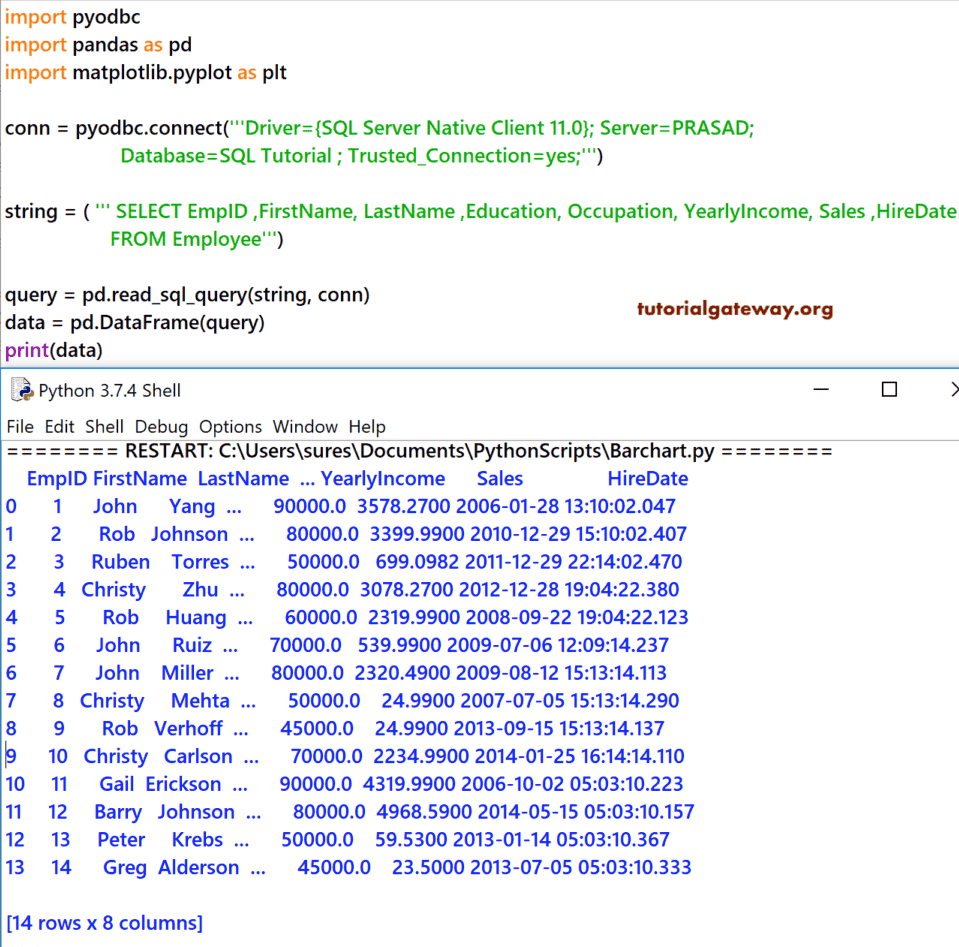Click hire date 2013-07-05 05:03:10.333
The width and height of the screenshot is (959, 947).
581,867
